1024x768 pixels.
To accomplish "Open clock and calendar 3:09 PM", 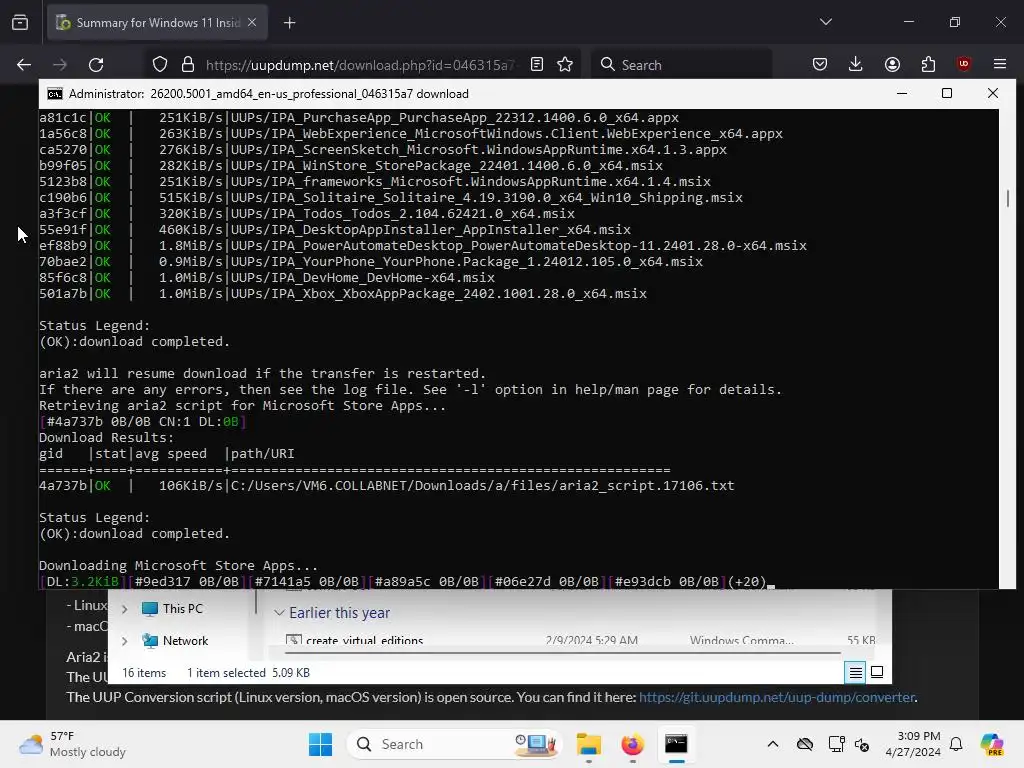I will coord(913,744).
